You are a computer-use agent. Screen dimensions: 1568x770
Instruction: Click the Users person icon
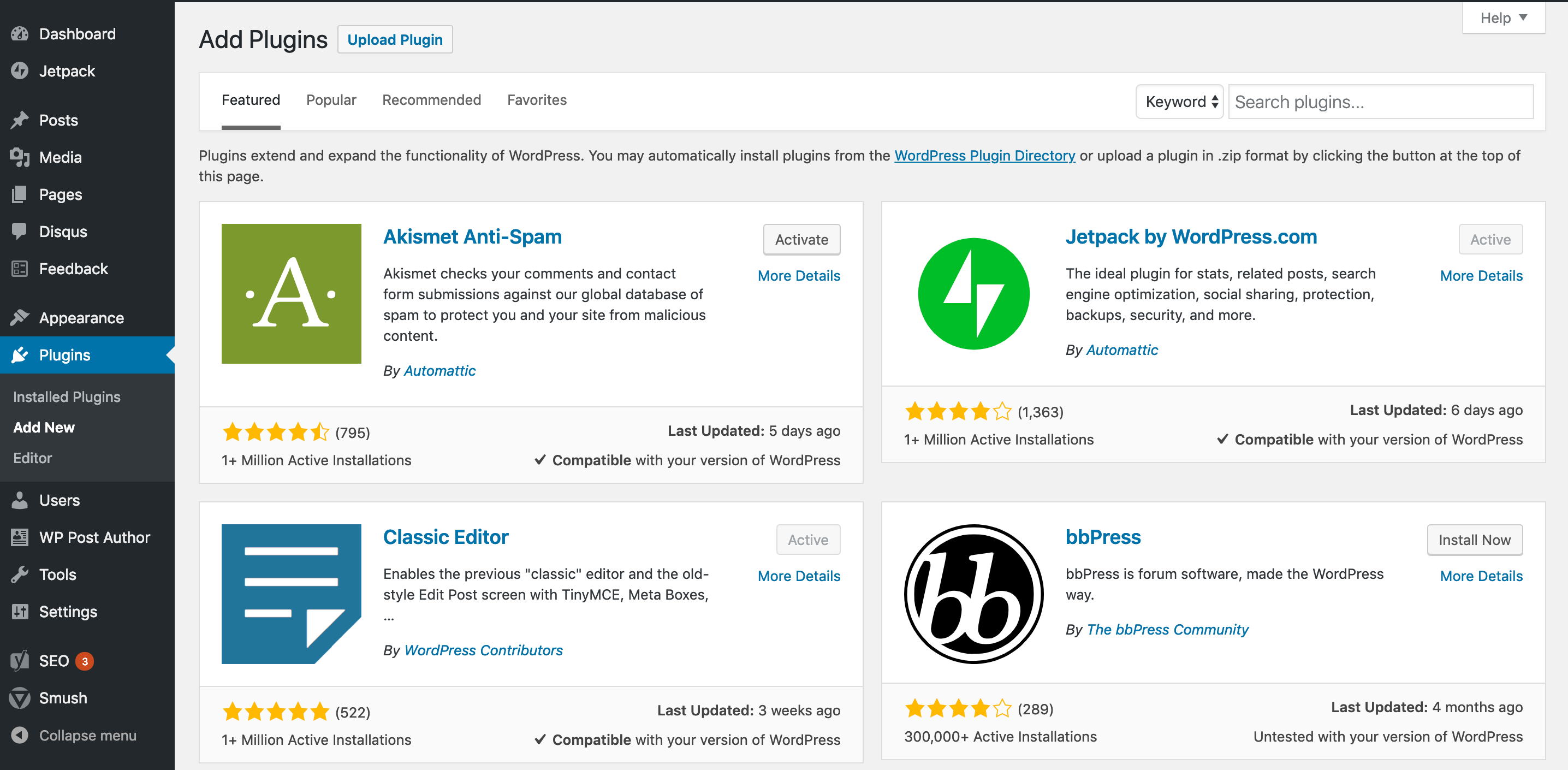20,500
